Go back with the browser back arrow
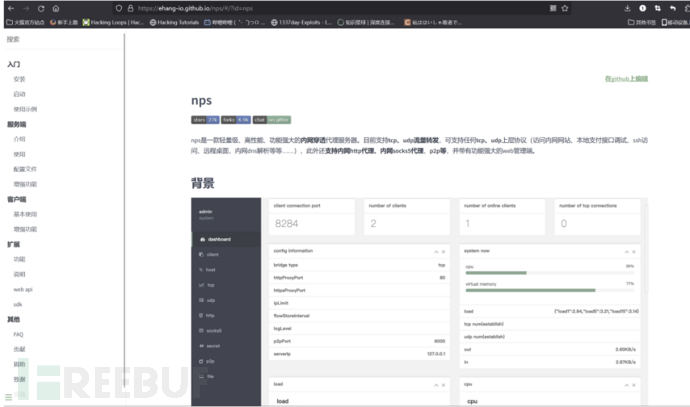 [x=11, y=8]
